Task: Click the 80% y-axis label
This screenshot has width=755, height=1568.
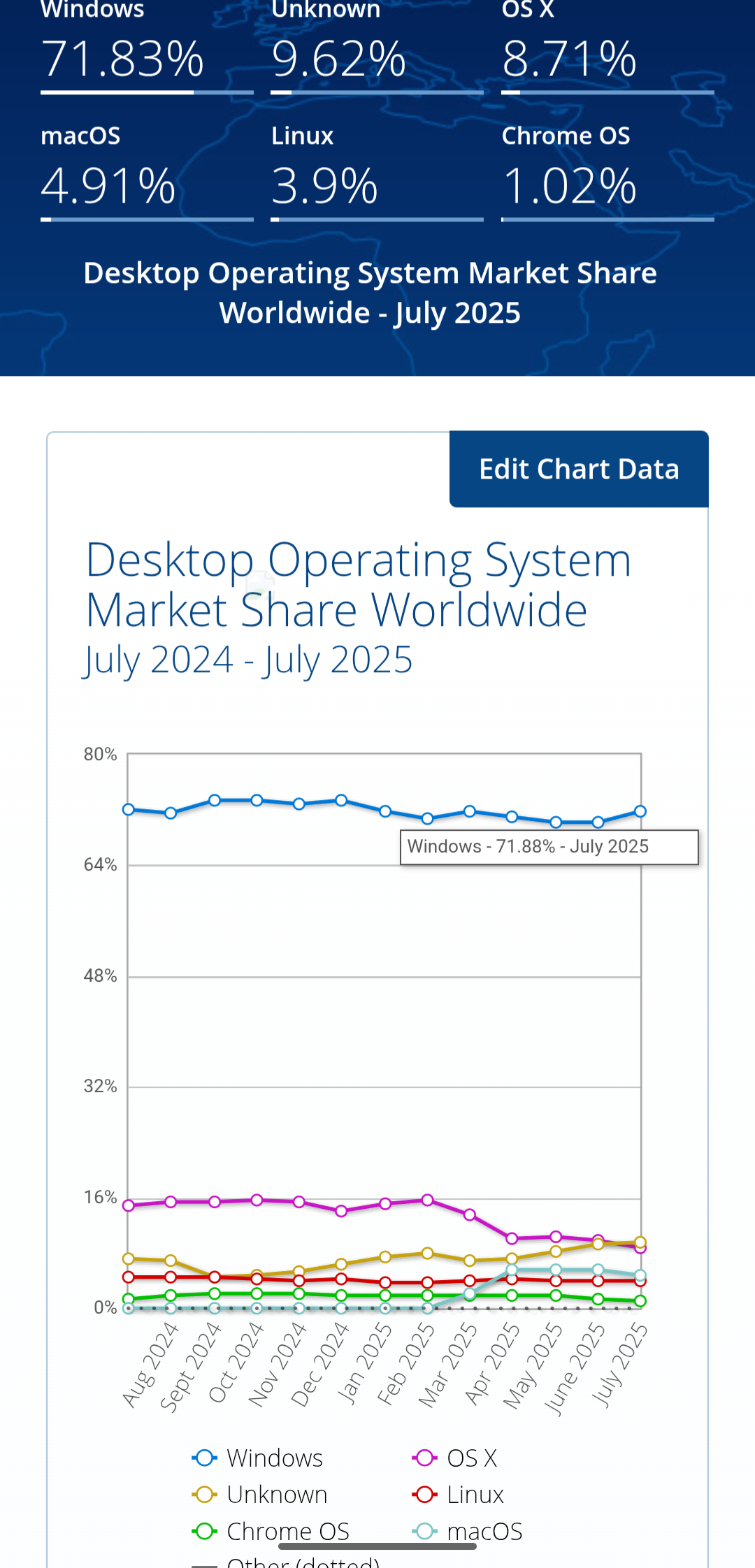Action: tap(100, 755)
